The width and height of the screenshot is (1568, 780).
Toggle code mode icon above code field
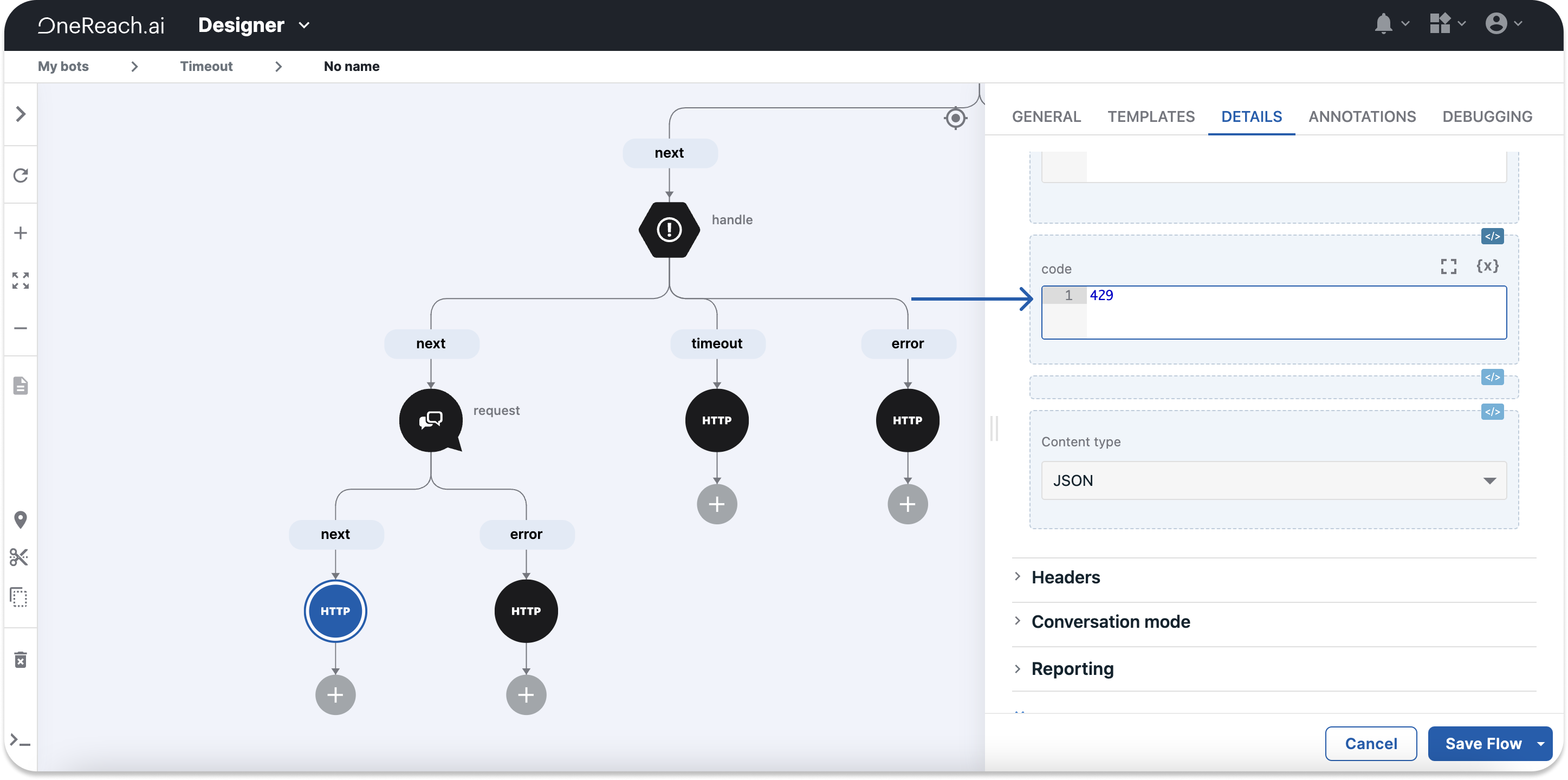coord(1492,237)
